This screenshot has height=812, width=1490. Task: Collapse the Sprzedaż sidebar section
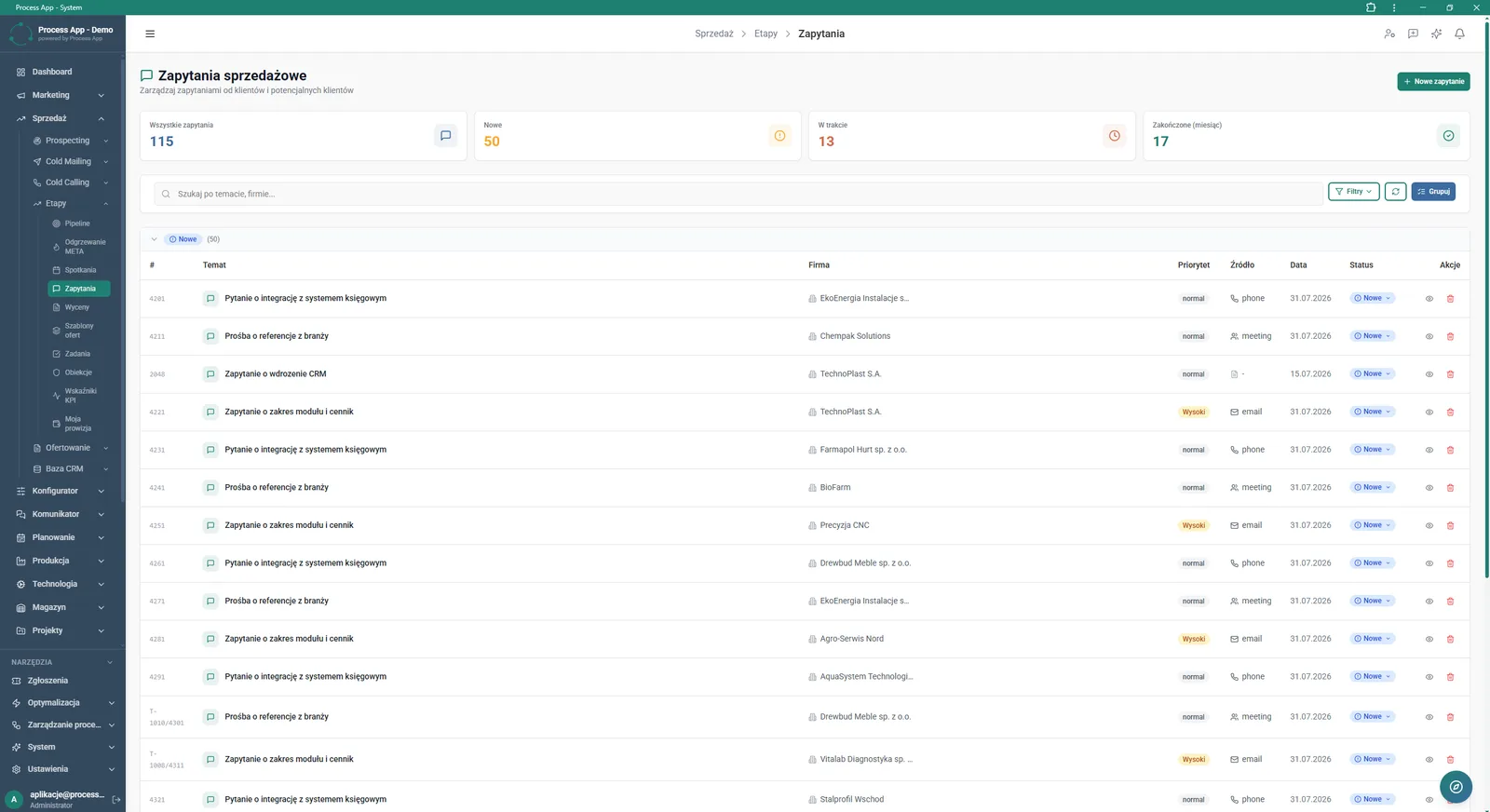coord(61,118)
